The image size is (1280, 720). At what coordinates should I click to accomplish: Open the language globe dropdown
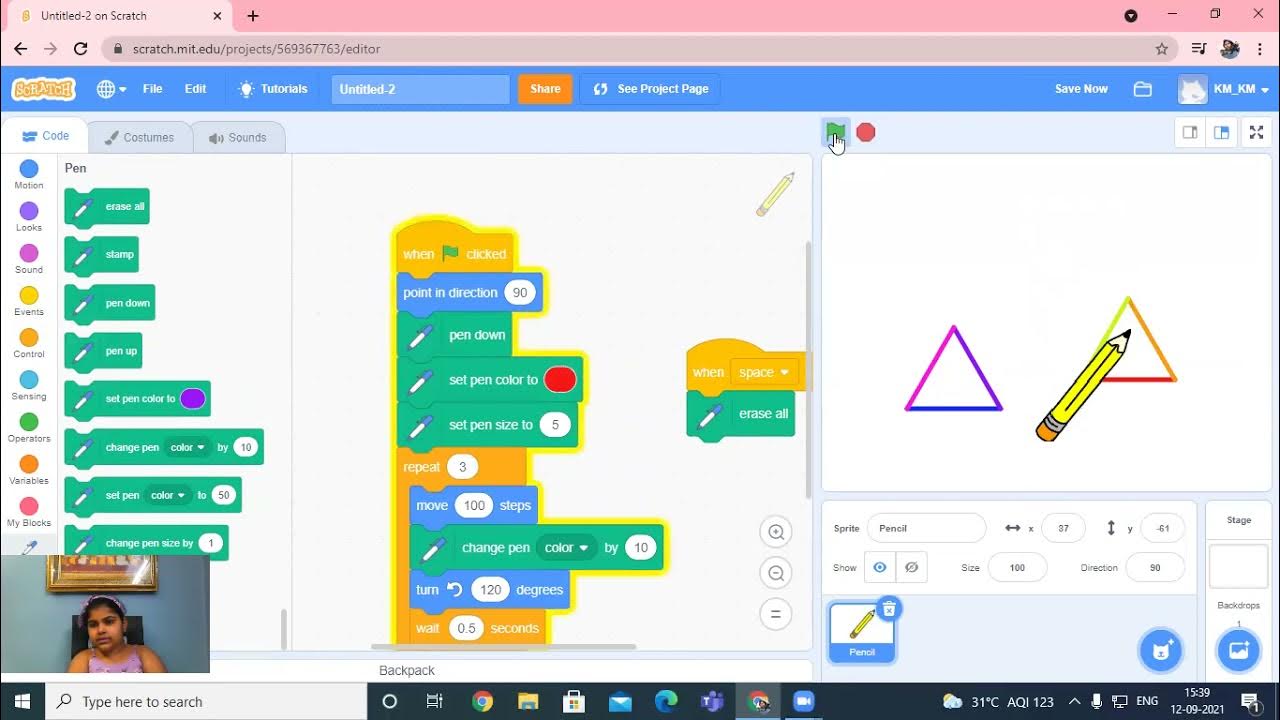(111, 89)
